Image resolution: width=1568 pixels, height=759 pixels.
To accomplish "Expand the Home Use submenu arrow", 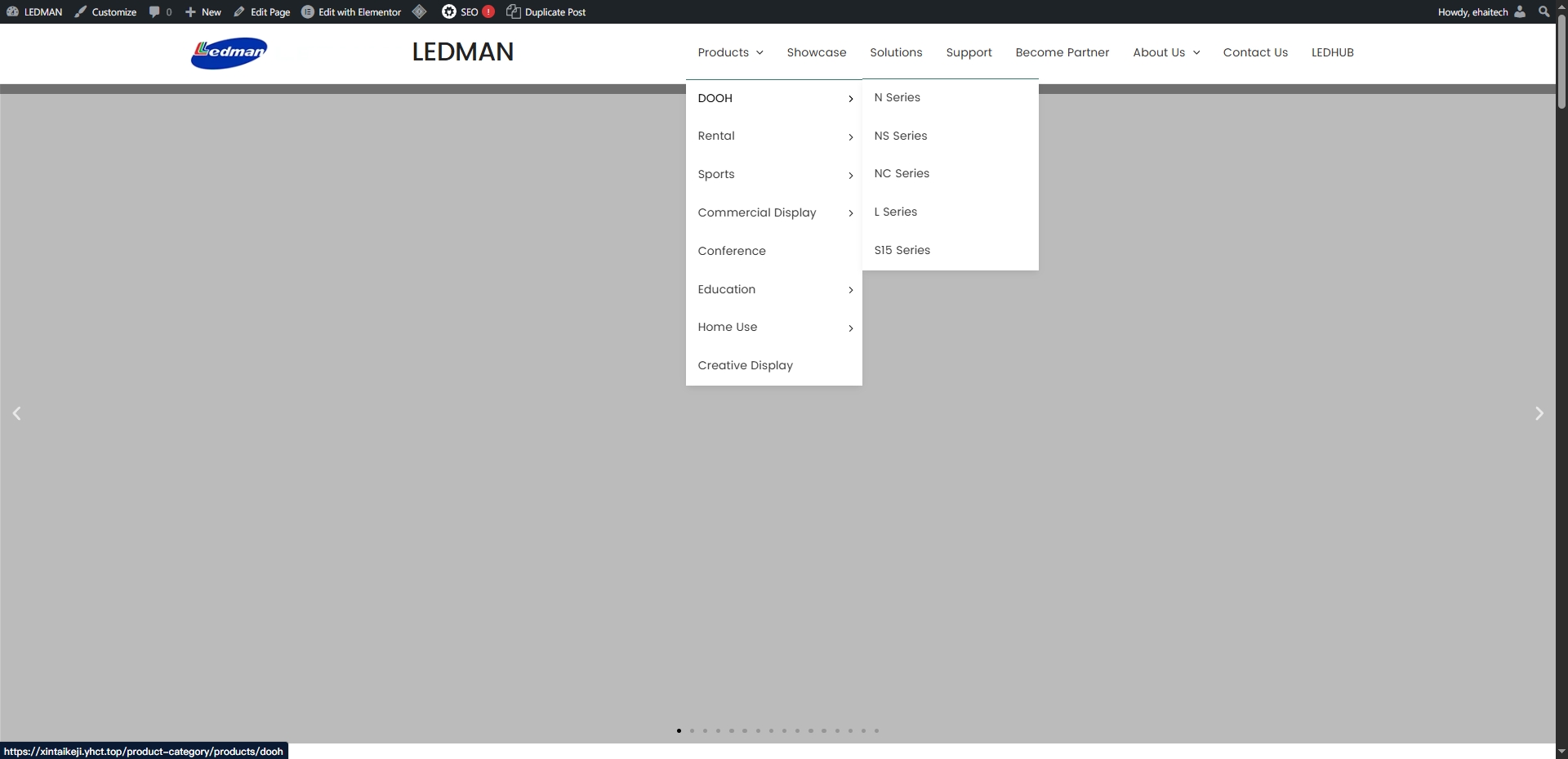I will 851,328.
